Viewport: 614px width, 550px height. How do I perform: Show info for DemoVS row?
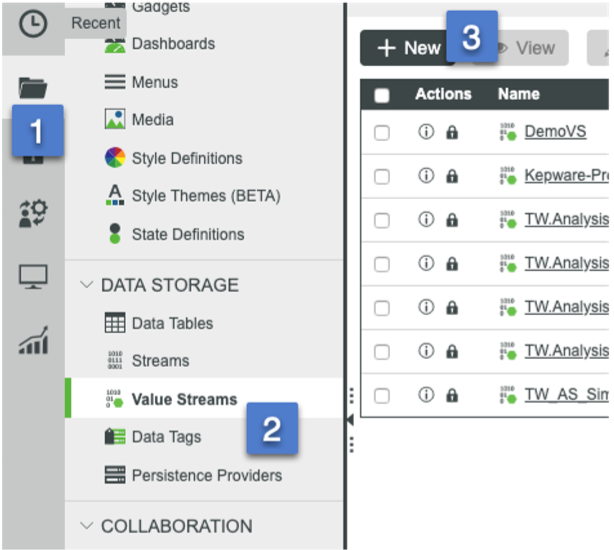pyautogui.click(x=426, y=132)
